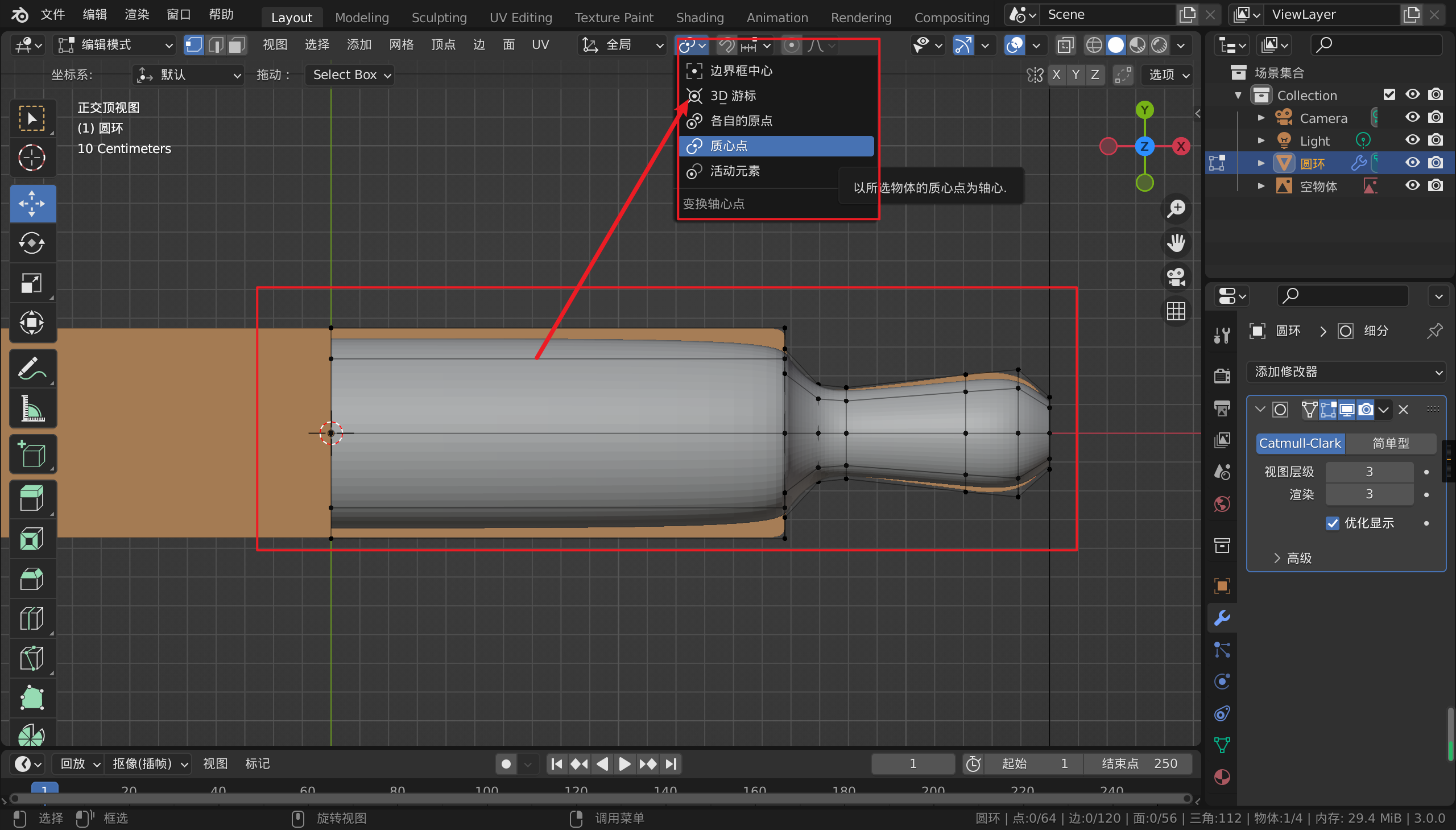The image size is (1456, 830).
Task: Select the Move tool
Action: [32, 204]
